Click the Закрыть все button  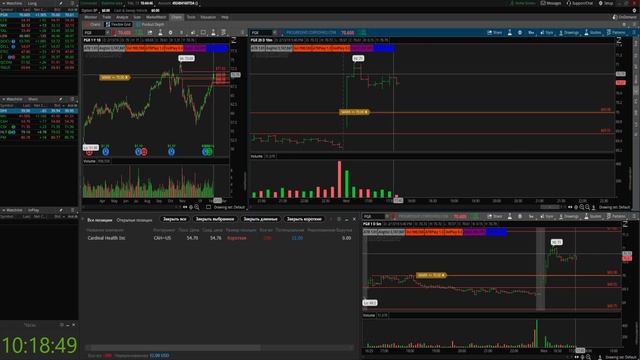175,219
